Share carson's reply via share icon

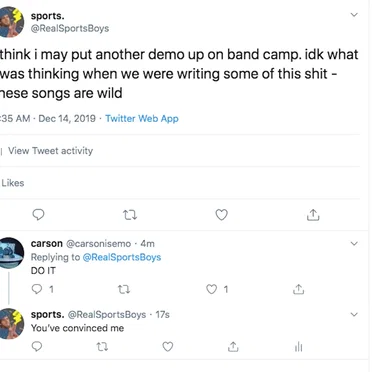(298, 289)
